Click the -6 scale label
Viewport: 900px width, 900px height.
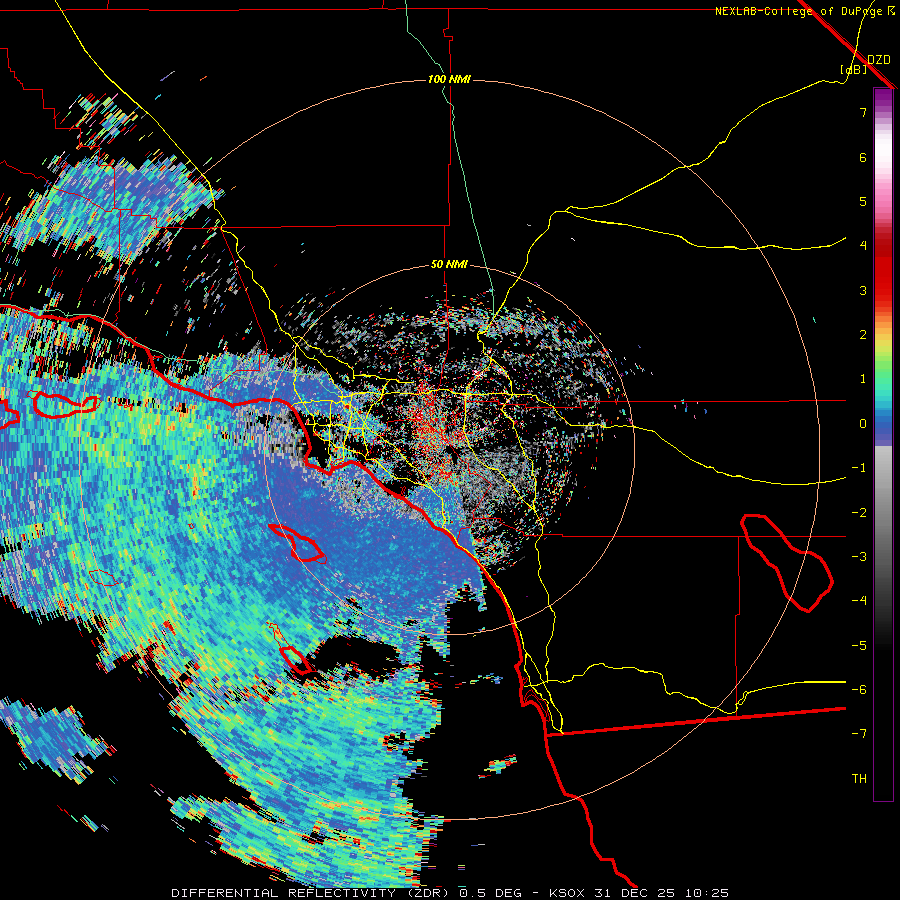click(x=859, y=690)
